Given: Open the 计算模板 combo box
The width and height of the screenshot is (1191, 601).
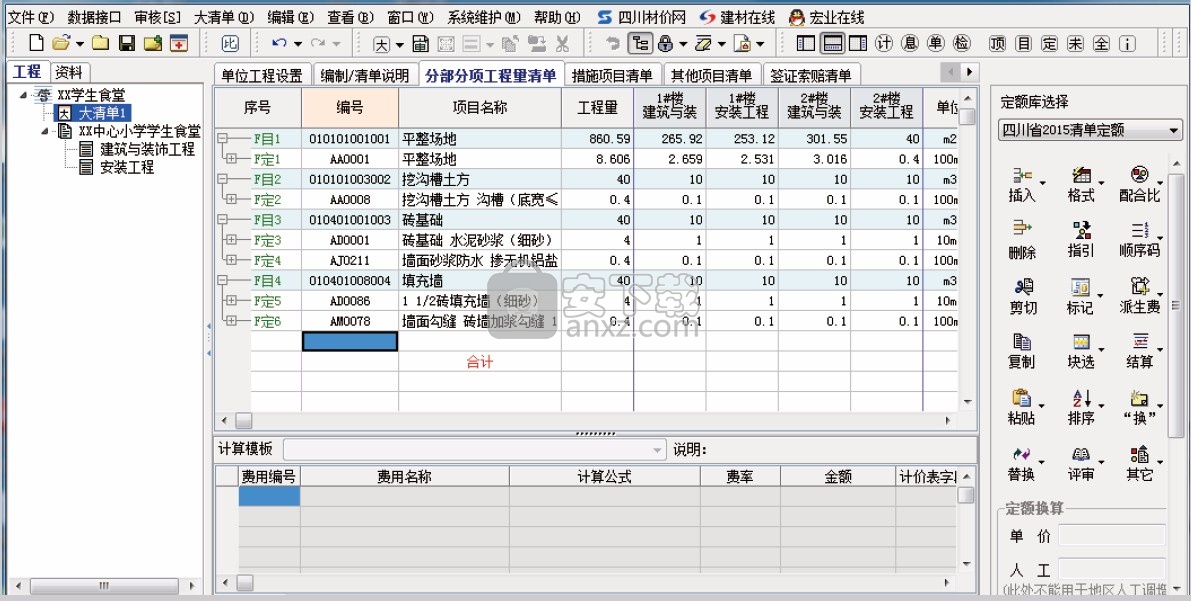Looking at the screenshot, I should tap(475, 450).
